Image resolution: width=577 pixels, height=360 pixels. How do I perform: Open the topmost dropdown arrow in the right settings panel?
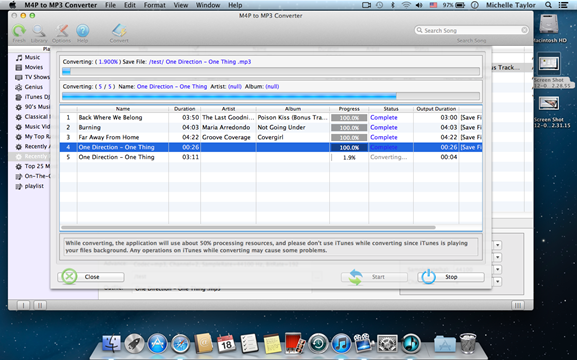498,245
